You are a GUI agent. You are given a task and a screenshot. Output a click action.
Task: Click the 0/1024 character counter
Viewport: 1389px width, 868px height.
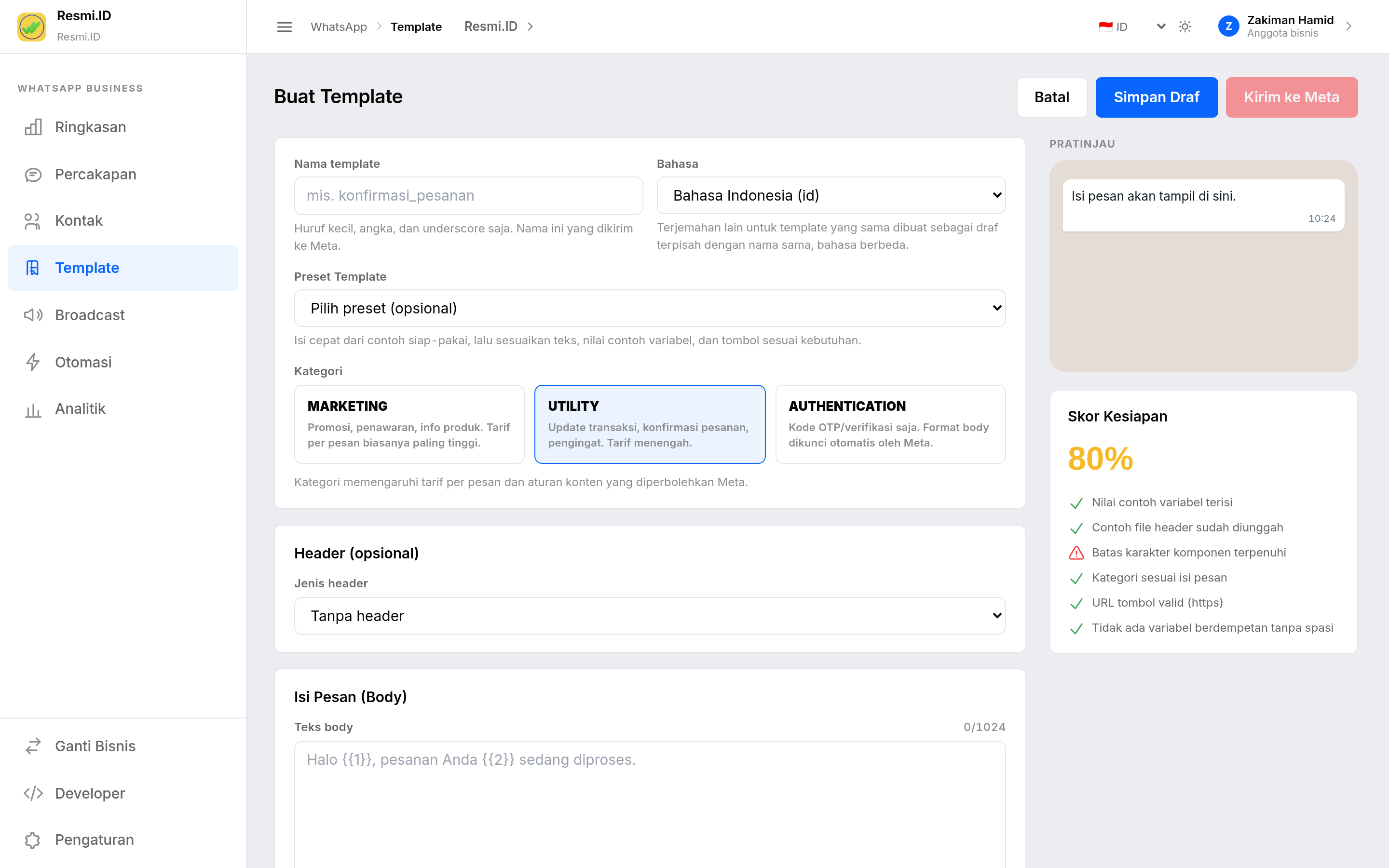click(x=984, y=727)
